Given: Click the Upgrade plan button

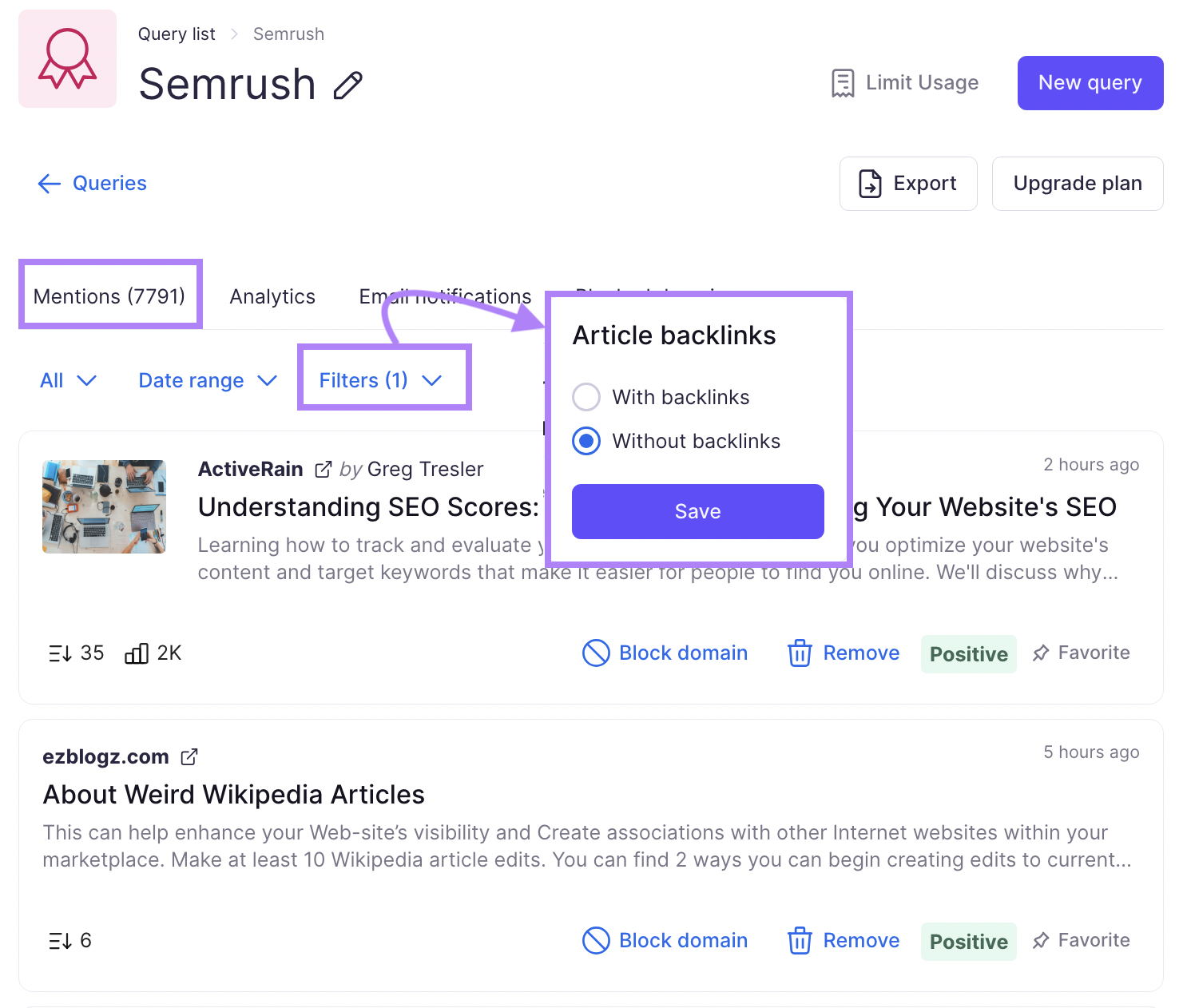Looking at the screenshot, I should point(1077,184).
